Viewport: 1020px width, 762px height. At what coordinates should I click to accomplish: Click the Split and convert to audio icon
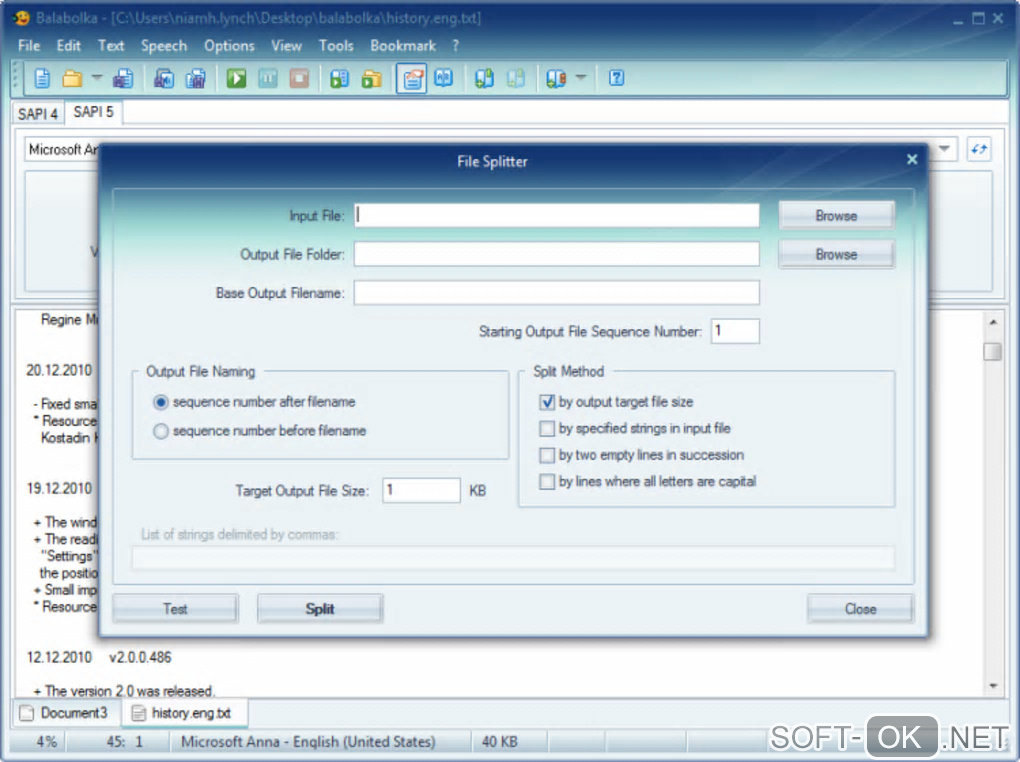click(196, 79)
